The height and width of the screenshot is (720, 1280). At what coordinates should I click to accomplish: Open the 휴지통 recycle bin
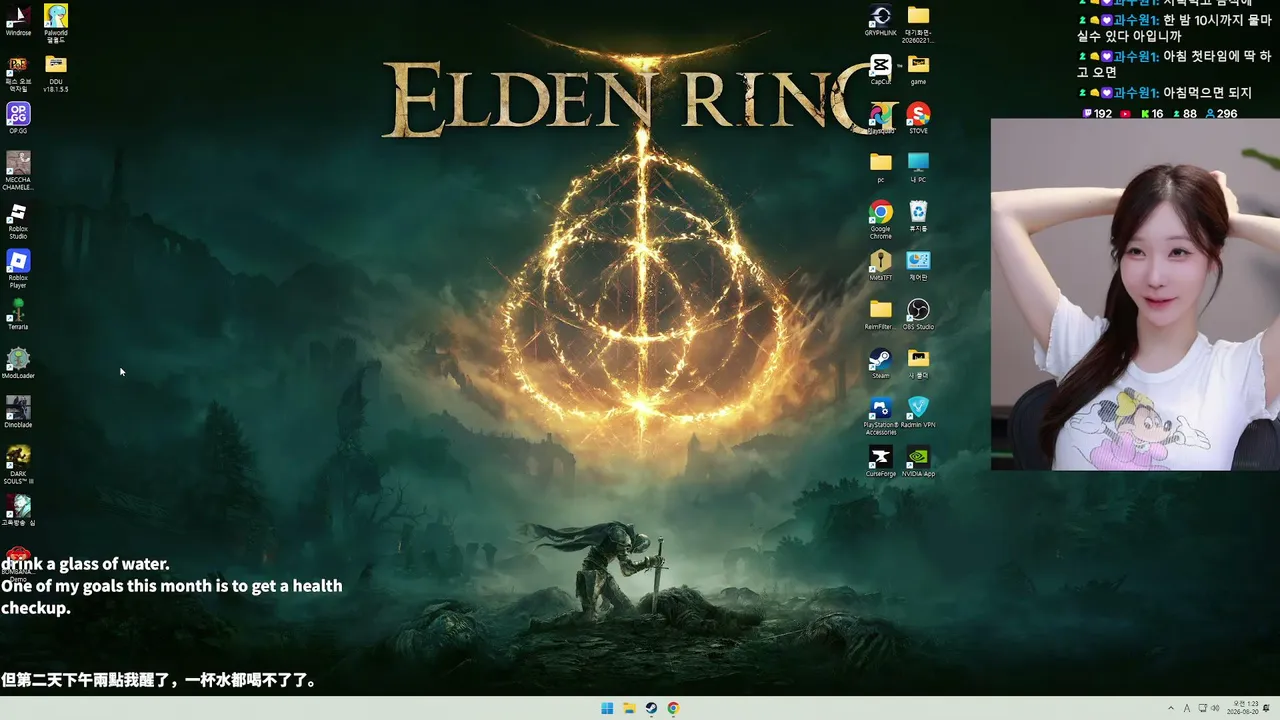[918, 216]
